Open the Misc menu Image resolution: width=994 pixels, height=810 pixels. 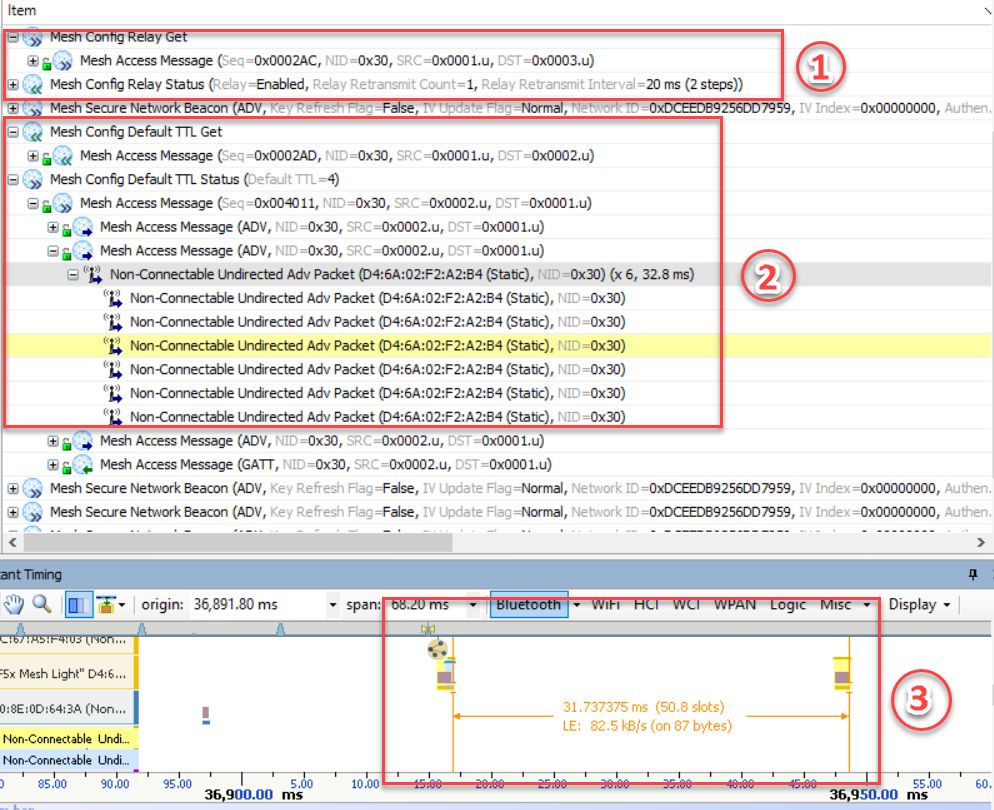coord(842,604)
